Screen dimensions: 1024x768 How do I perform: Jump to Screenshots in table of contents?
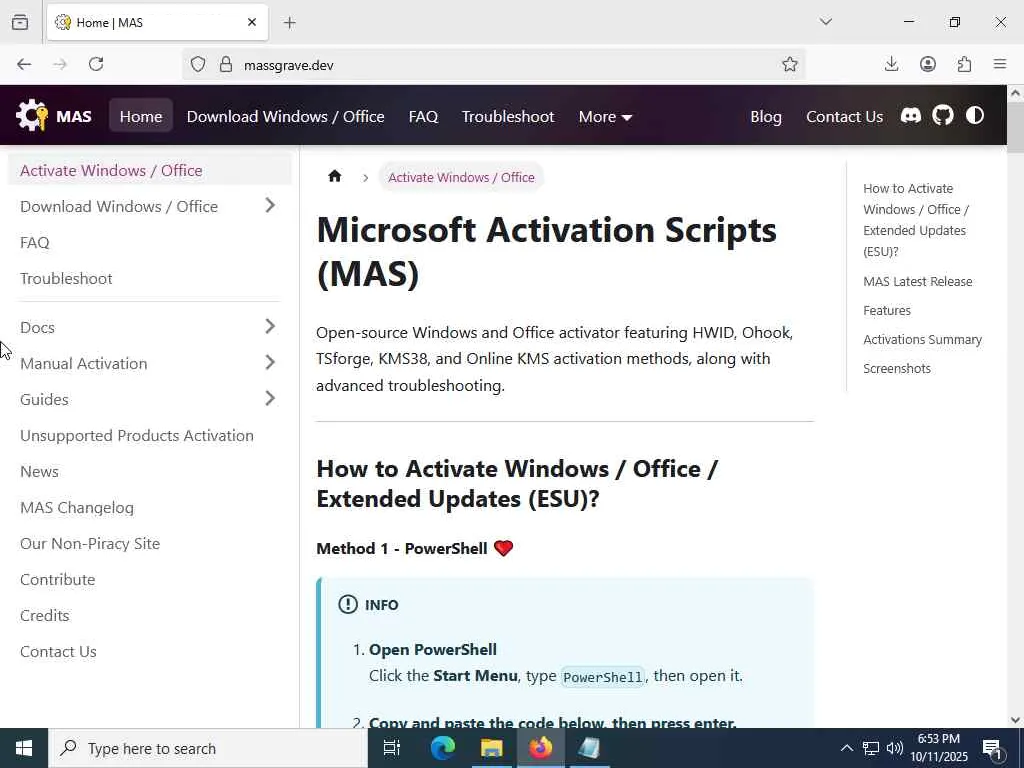point(897,368)
